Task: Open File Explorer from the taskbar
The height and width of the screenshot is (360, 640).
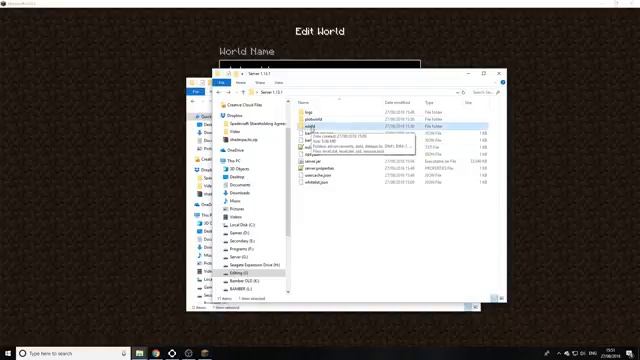Action: tap(140, 353)
